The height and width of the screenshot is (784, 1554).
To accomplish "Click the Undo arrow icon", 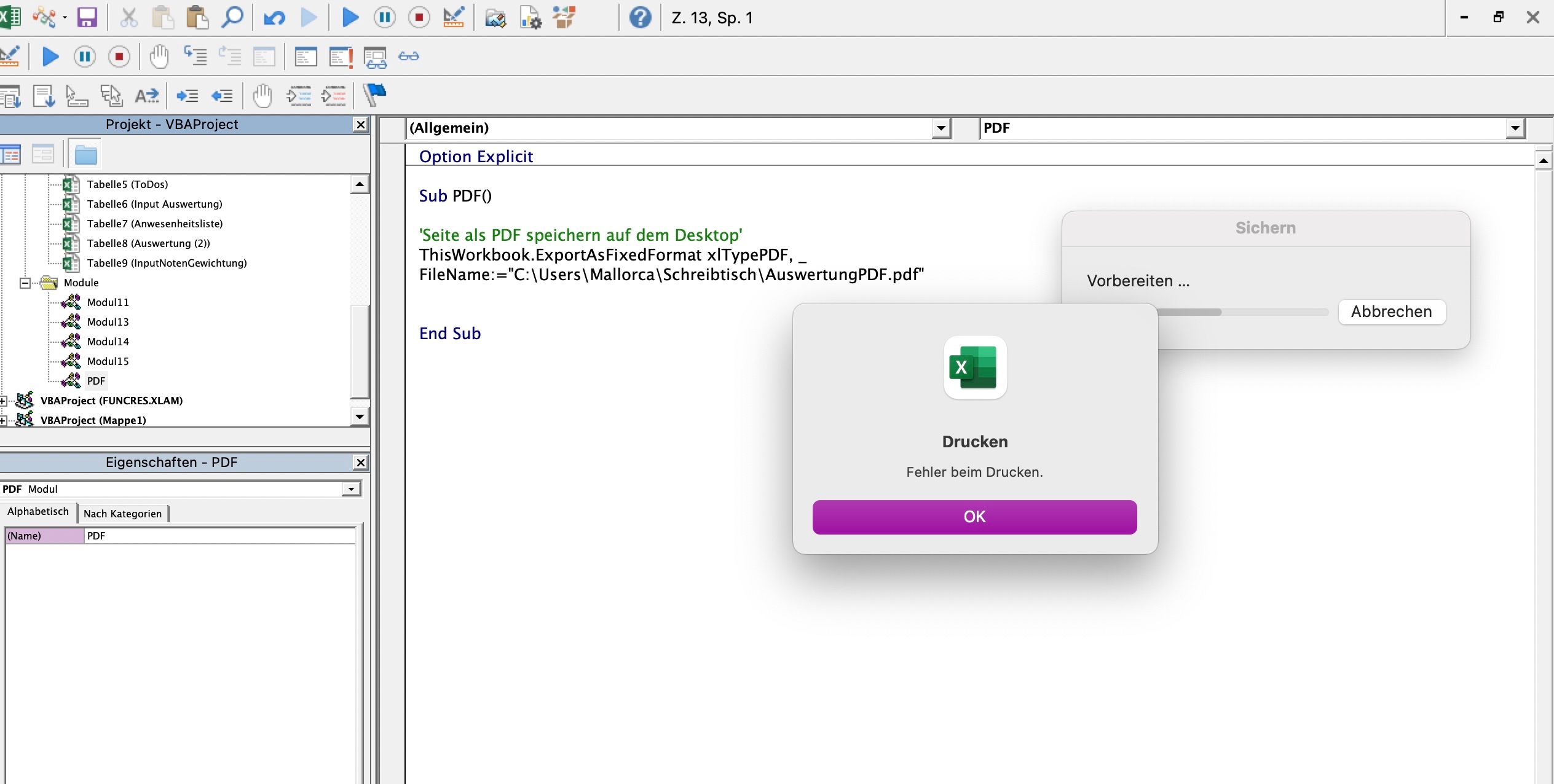I will click(274, 17).
